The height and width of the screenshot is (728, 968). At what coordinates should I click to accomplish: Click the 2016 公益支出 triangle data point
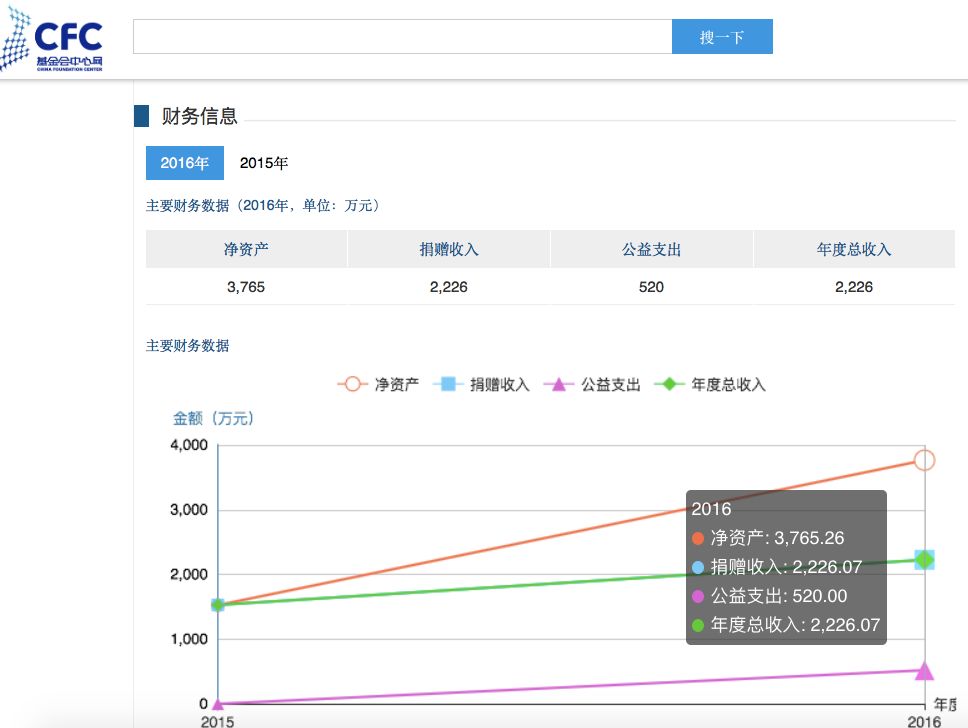(x=924, y=671)
